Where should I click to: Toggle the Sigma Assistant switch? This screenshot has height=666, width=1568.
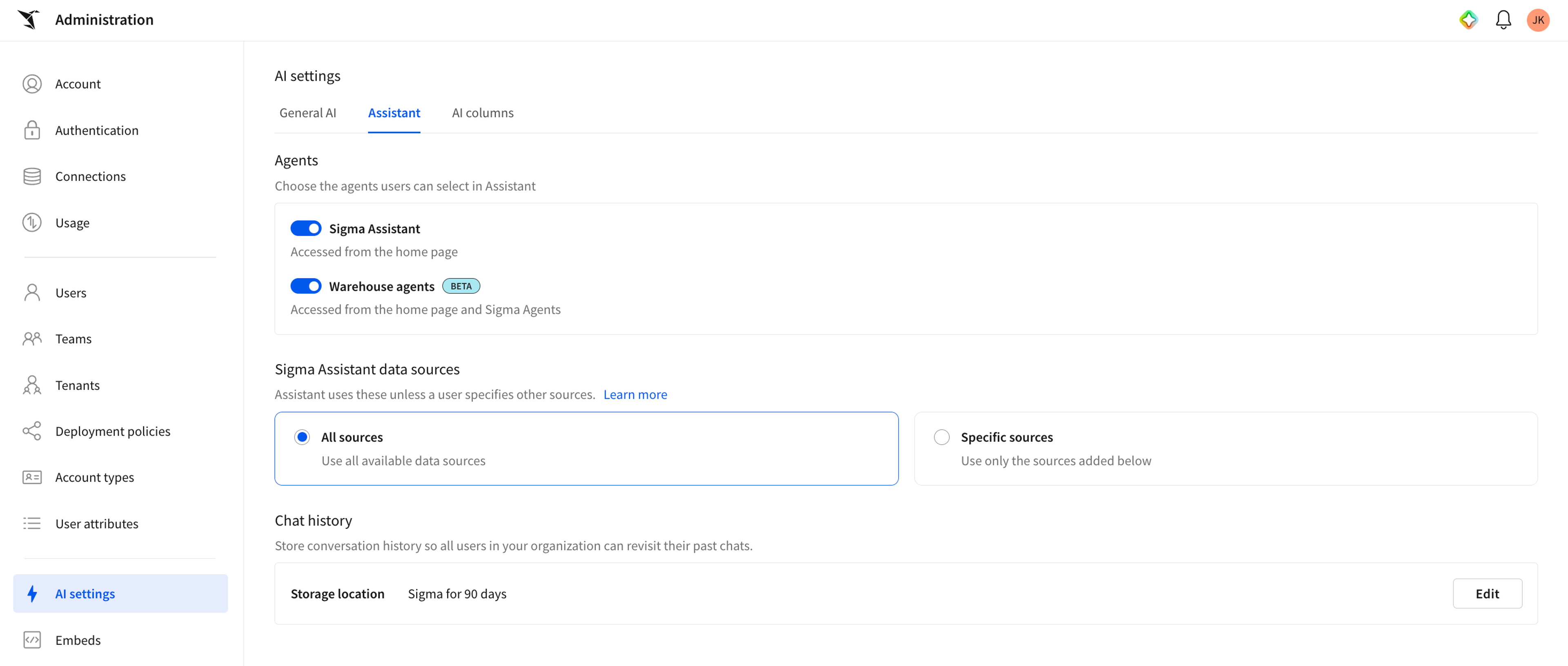tap(305, 228)
